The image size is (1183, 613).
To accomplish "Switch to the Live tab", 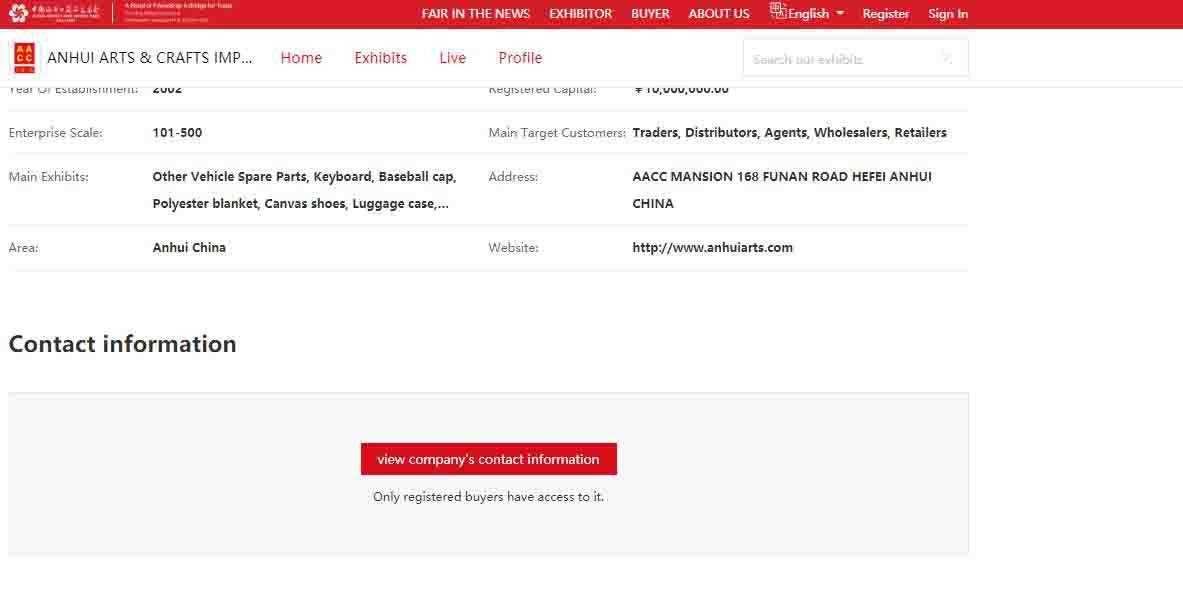I will (452, 58).
